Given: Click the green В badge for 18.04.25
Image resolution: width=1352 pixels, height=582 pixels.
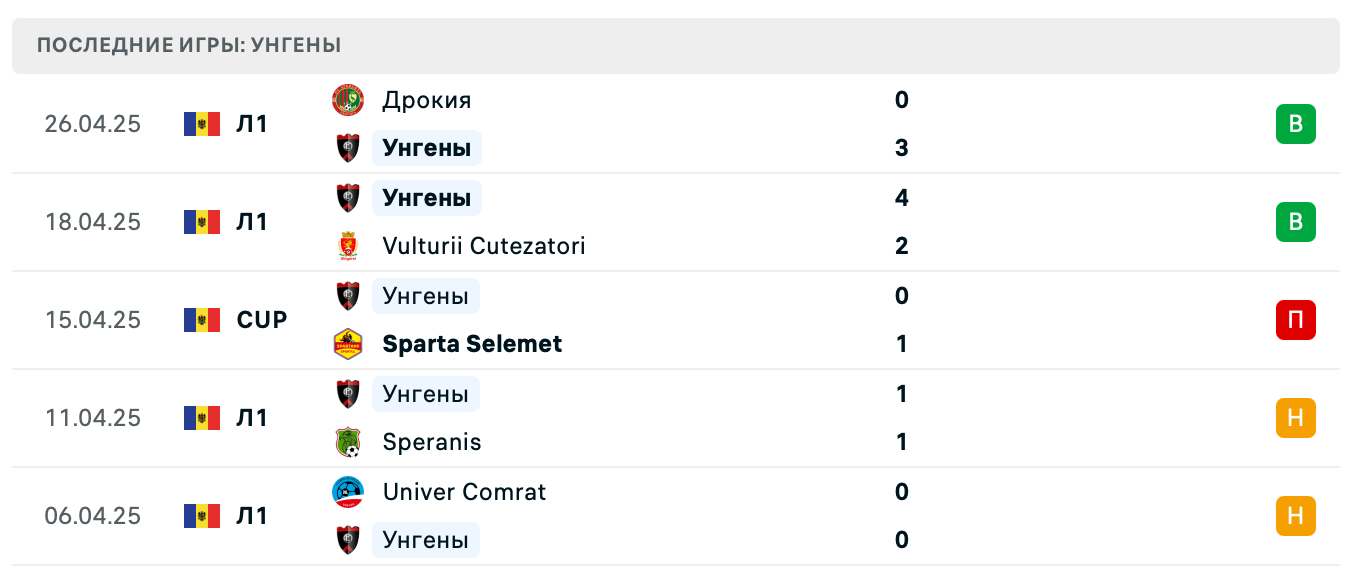Looking at the screenshot, I should 1295,222.
